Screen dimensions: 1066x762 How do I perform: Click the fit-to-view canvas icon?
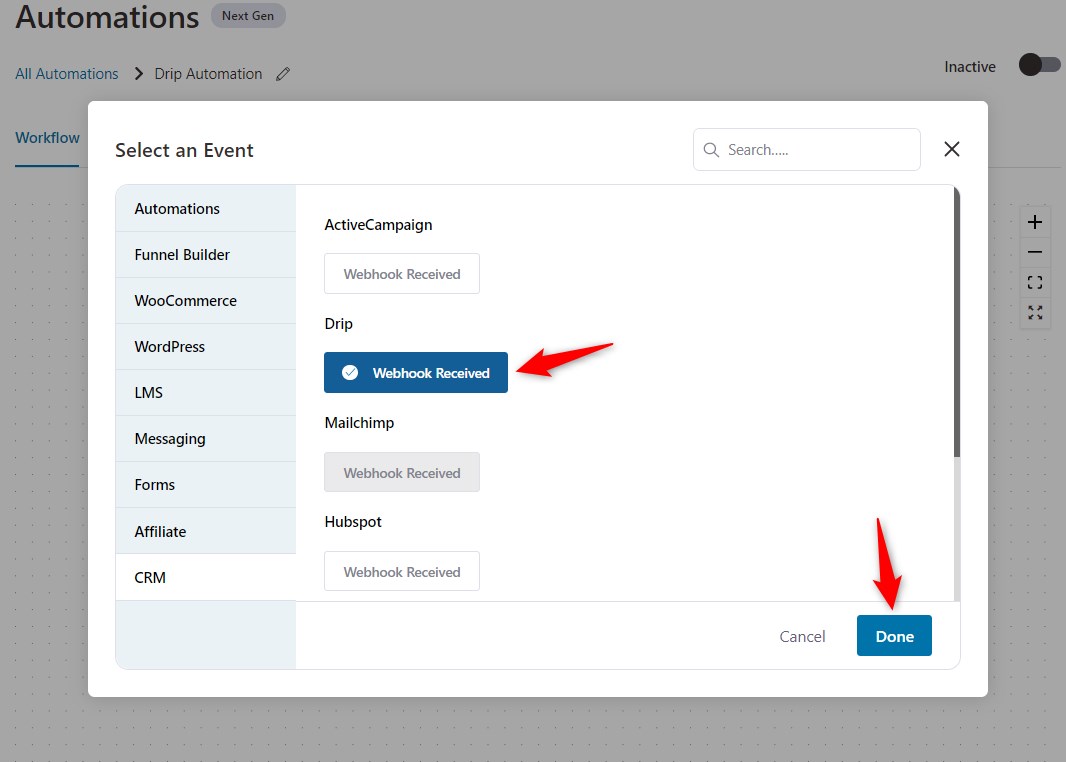pos(1035,282)
